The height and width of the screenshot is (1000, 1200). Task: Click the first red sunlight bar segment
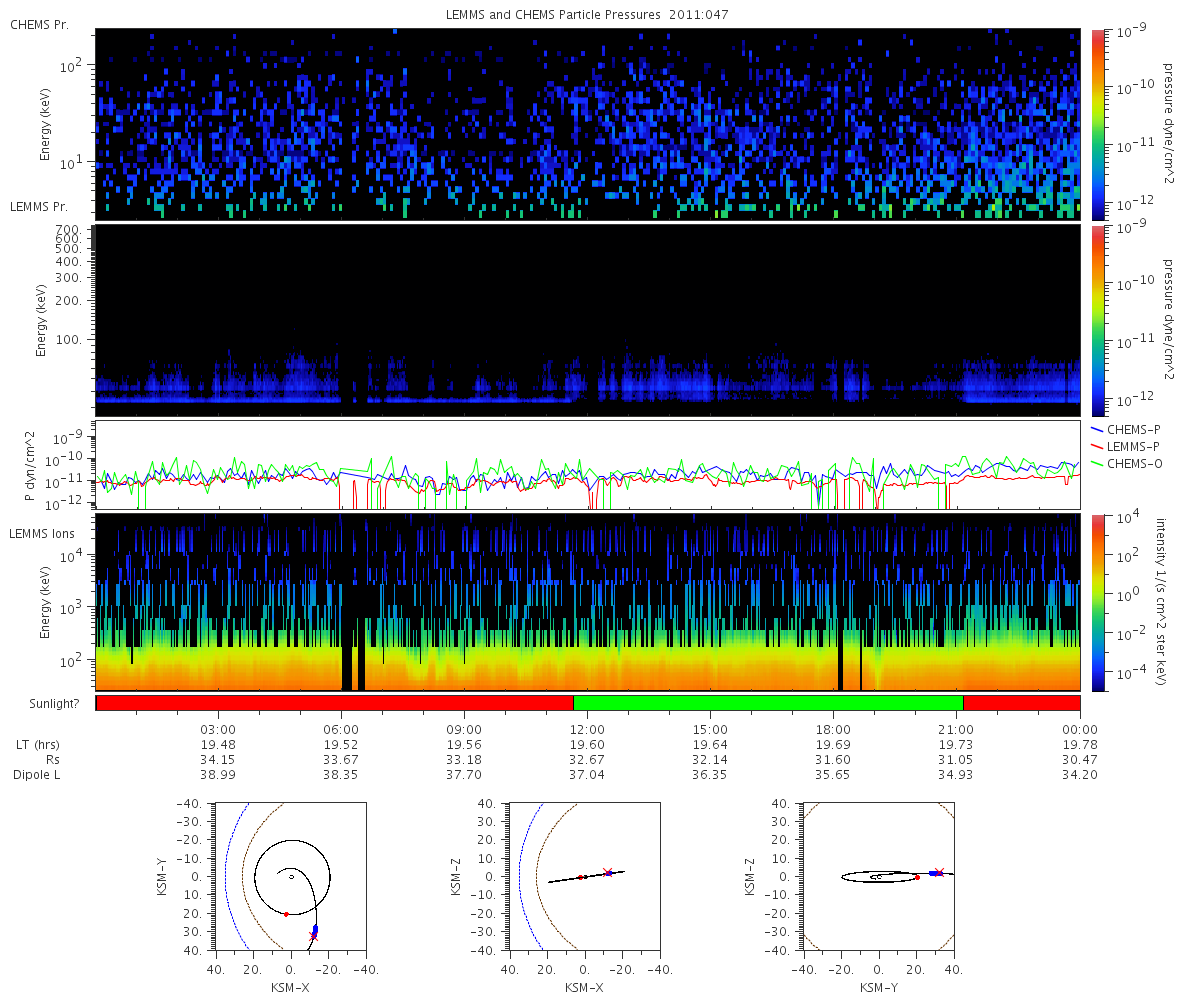pos(335,703)
